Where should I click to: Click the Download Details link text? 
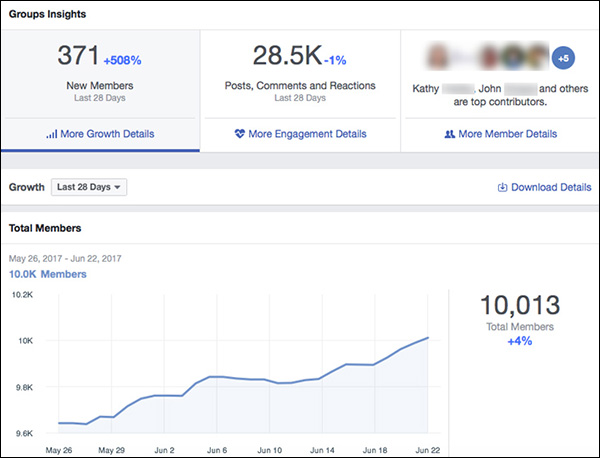[551, 187]
